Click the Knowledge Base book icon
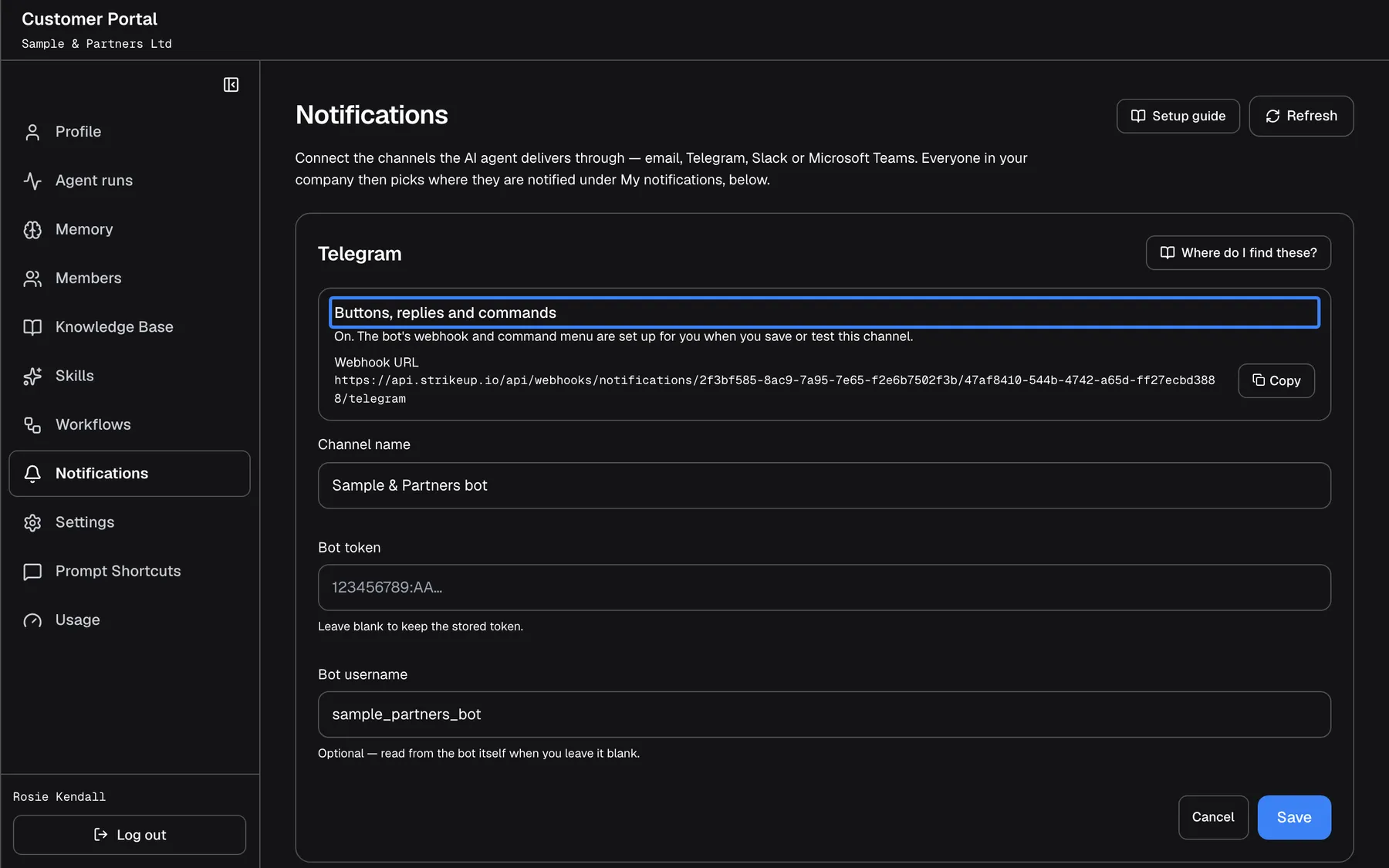The width and height of the screenshot is (1389, 868). pyautogui.click(x=32, y=327)
